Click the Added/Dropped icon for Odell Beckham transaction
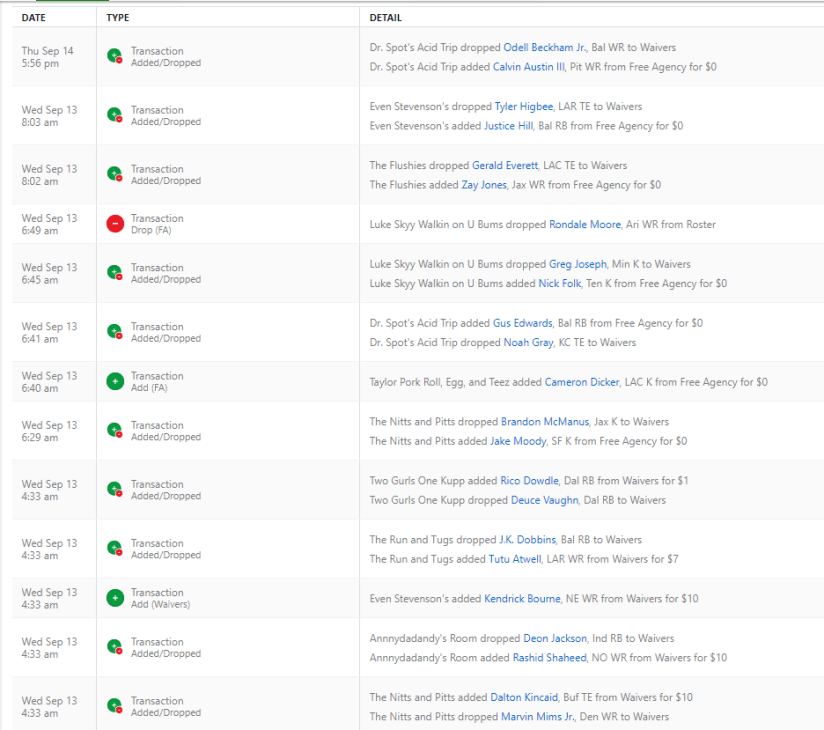Image resolution: width=824 pixels, height=730 pixels. click(115, 57)
